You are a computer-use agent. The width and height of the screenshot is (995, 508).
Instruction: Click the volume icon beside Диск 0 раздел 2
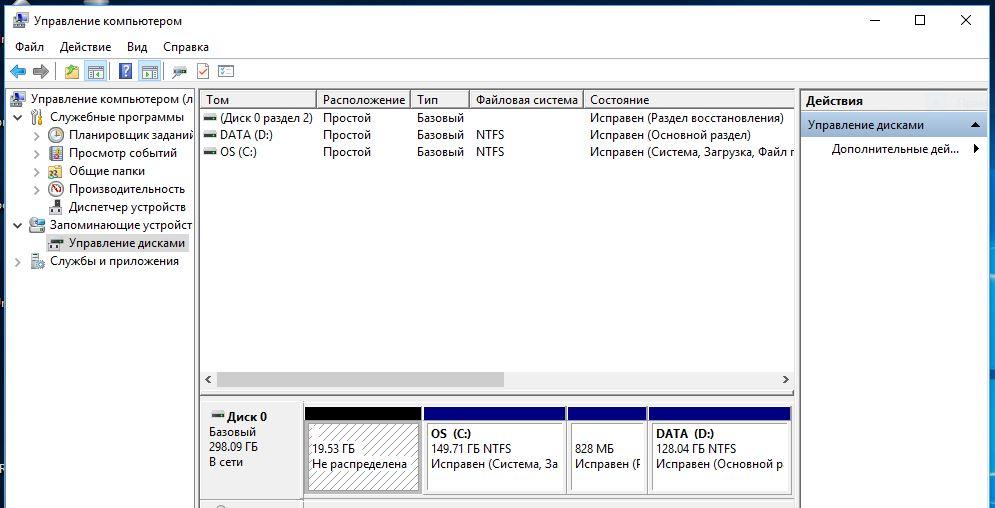[210, 118]
